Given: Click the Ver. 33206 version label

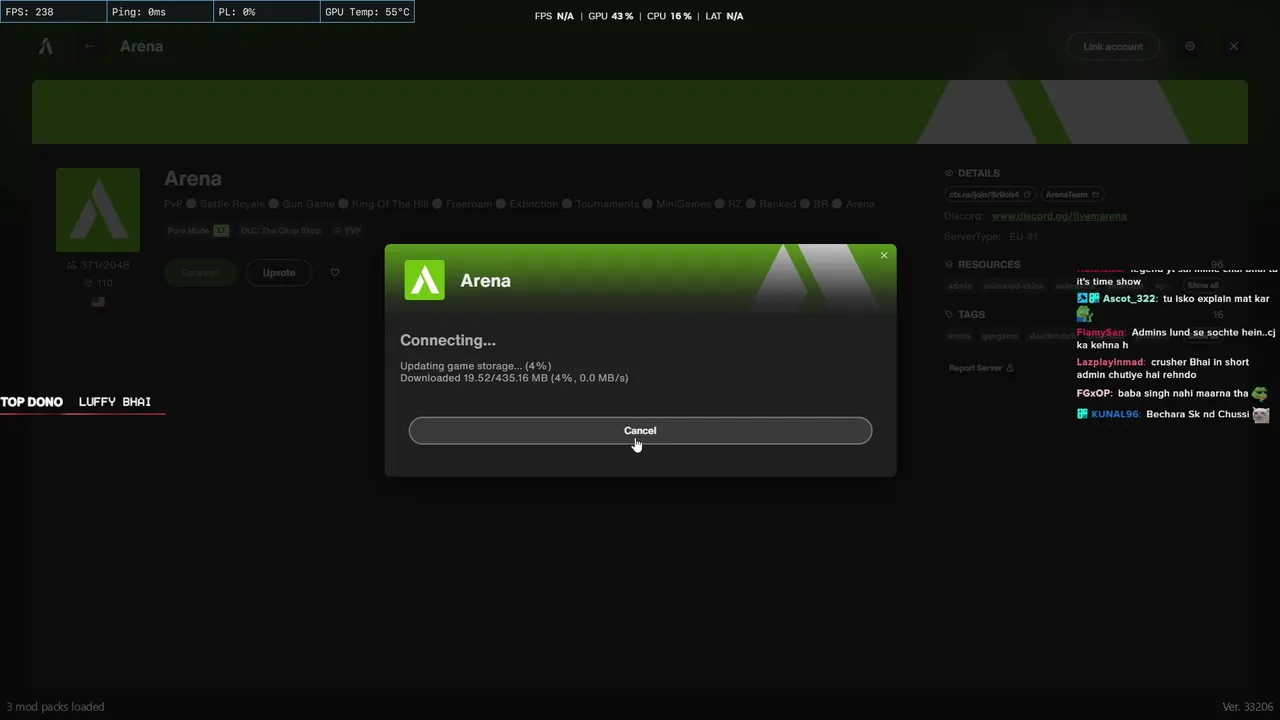Looking at the screenshot, I should [1248, 707].
